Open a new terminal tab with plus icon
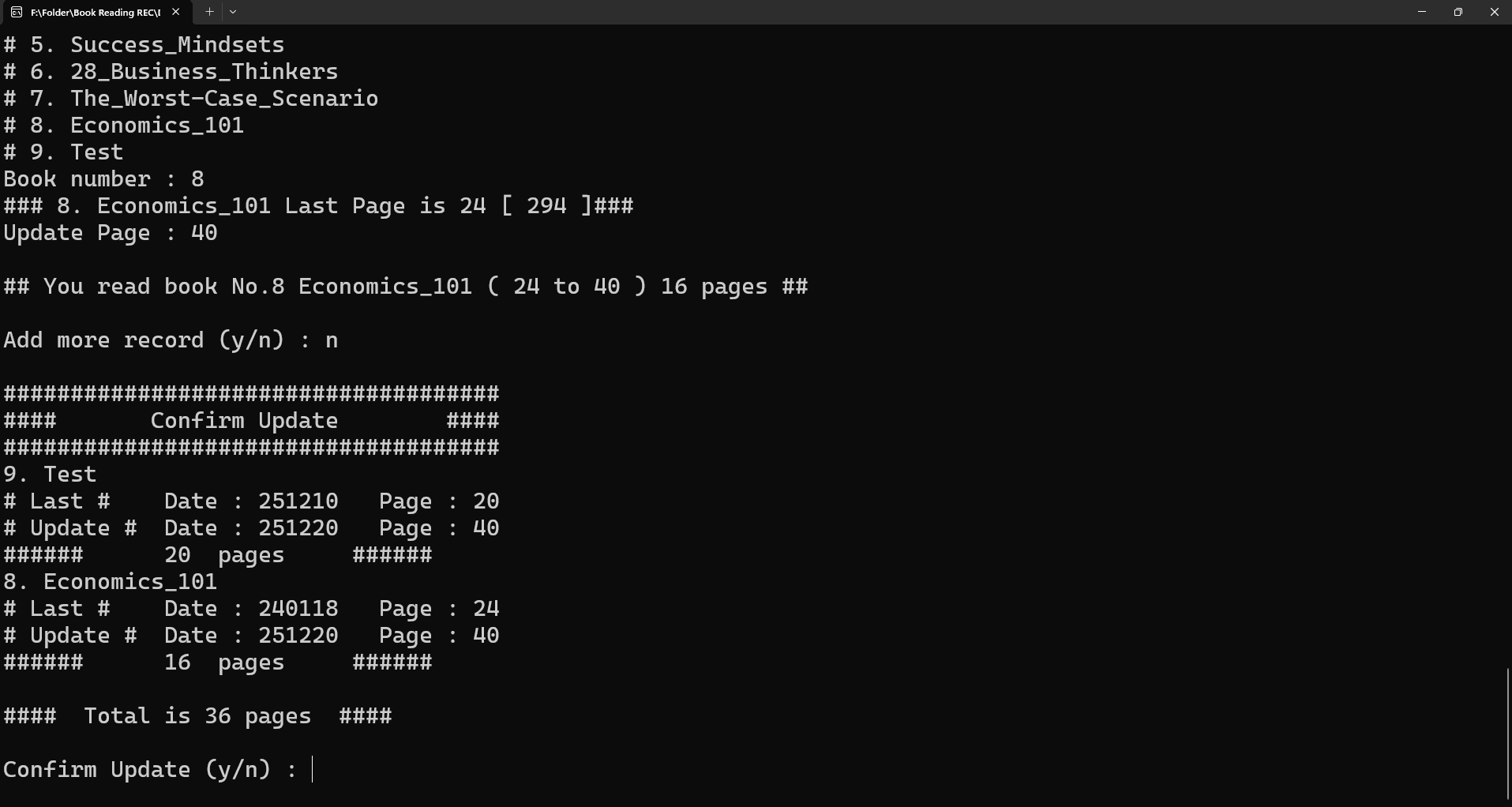The width and height of the screenshot is (1512, 807). pos(209,12)
